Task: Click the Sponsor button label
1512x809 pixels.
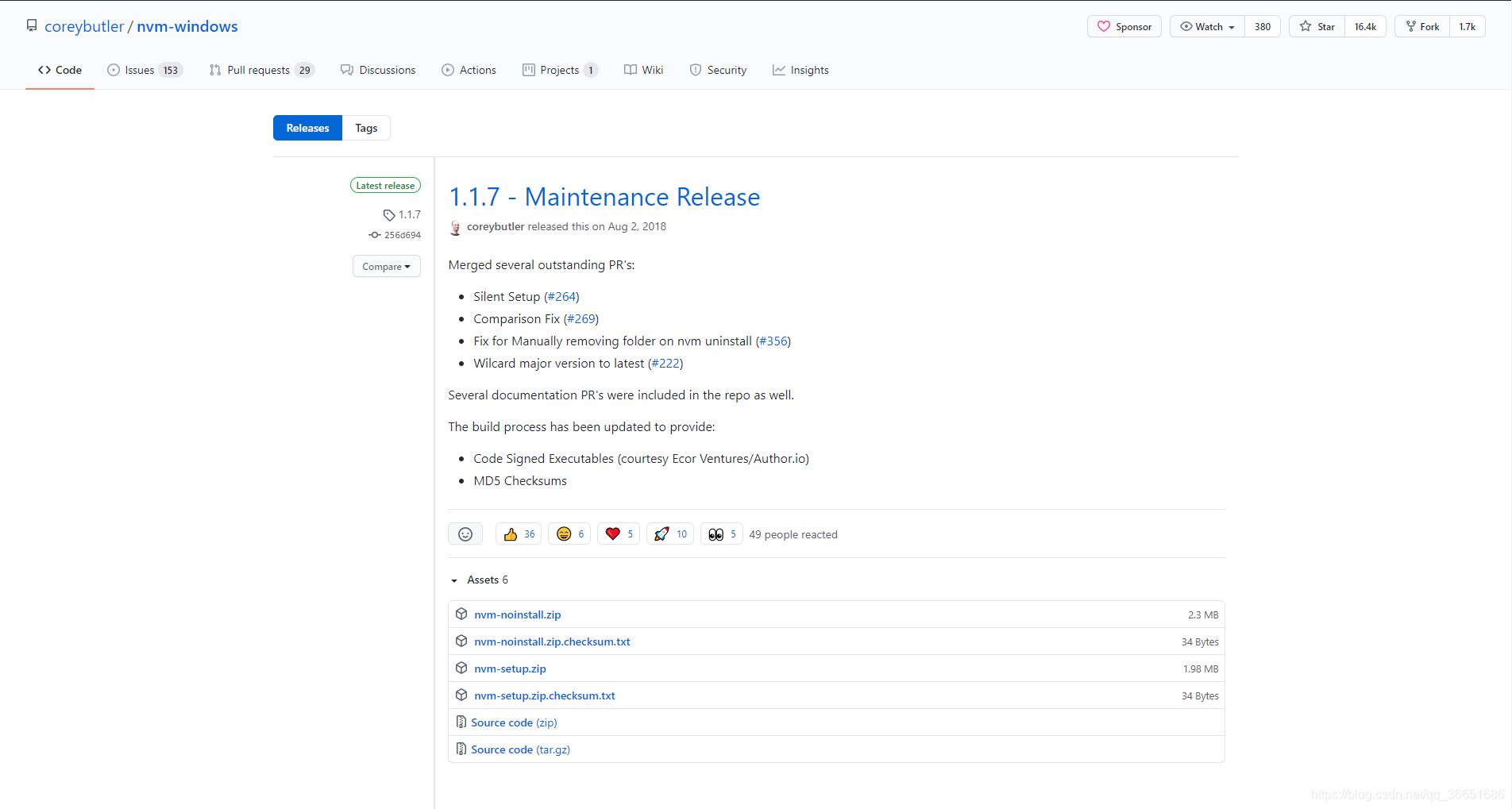Action: [x=1133, y=26]
